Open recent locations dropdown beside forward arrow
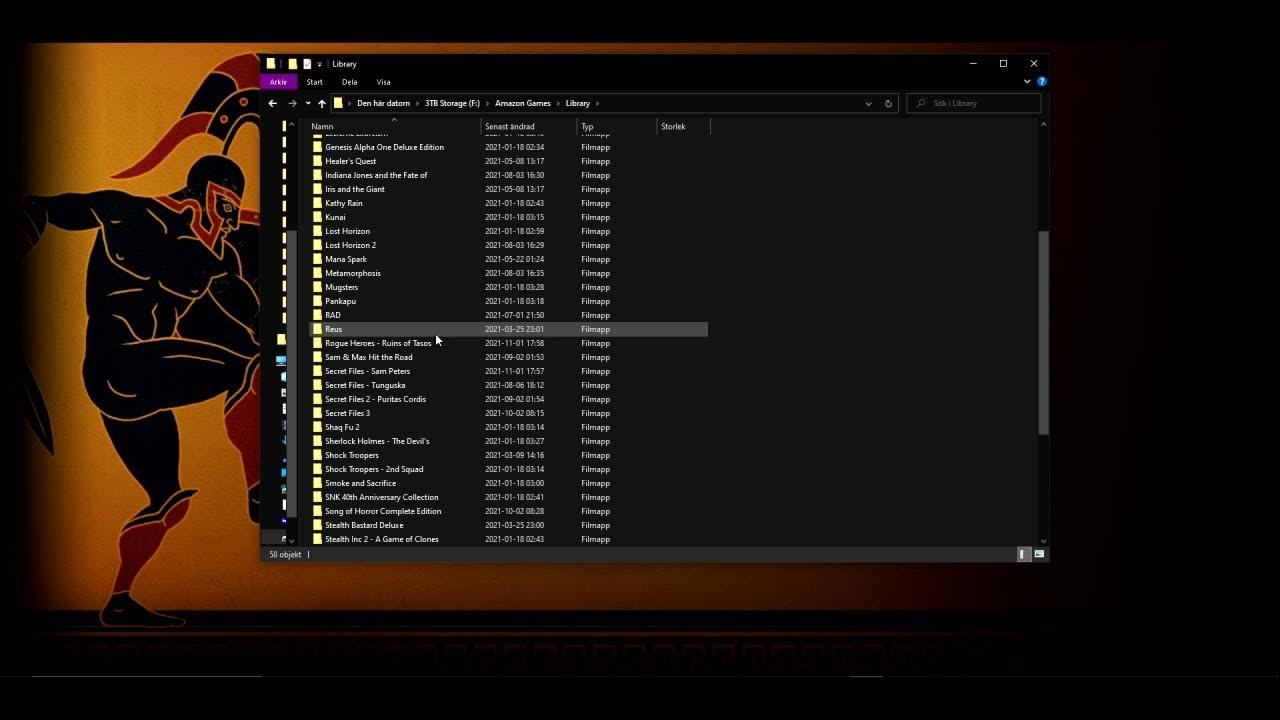1280x720 pixels. [308, 103]
